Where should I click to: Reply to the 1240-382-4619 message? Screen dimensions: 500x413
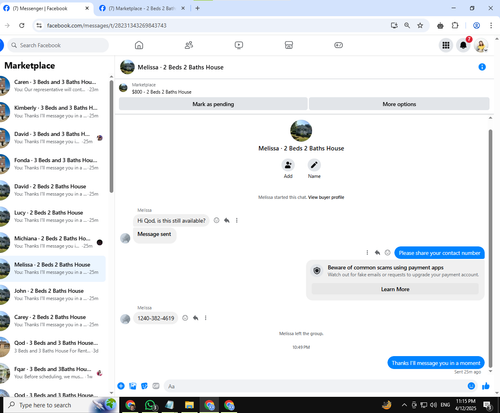[196, 318]
